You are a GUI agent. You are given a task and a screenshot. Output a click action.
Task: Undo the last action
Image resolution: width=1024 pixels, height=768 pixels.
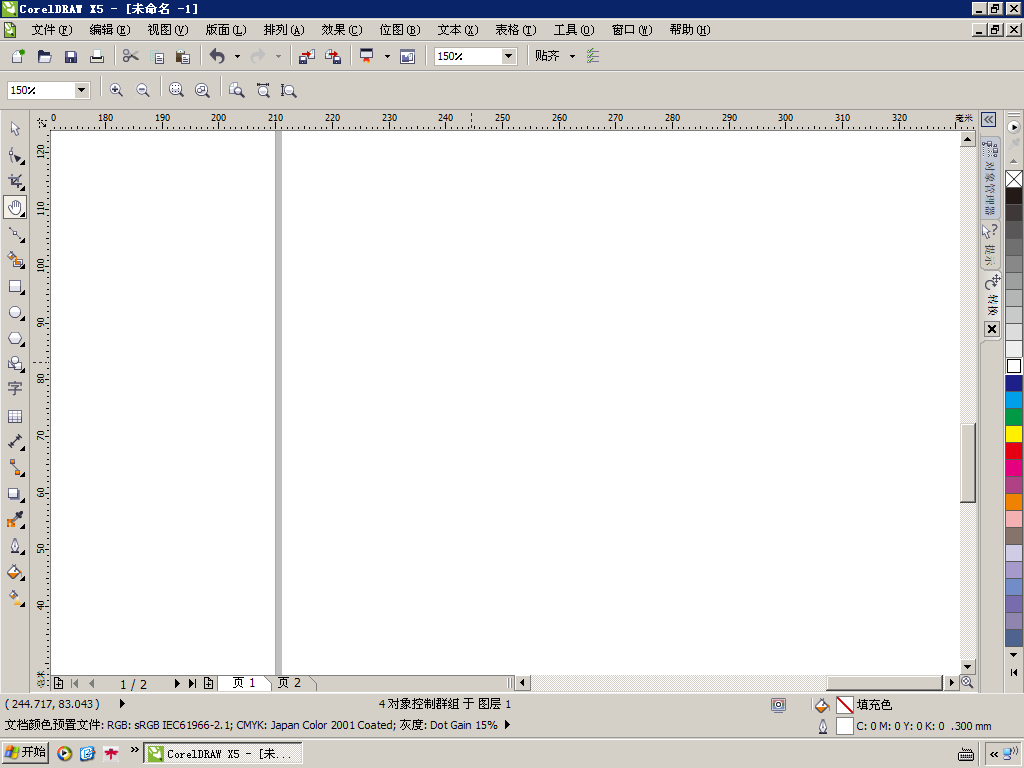(217, 56)
